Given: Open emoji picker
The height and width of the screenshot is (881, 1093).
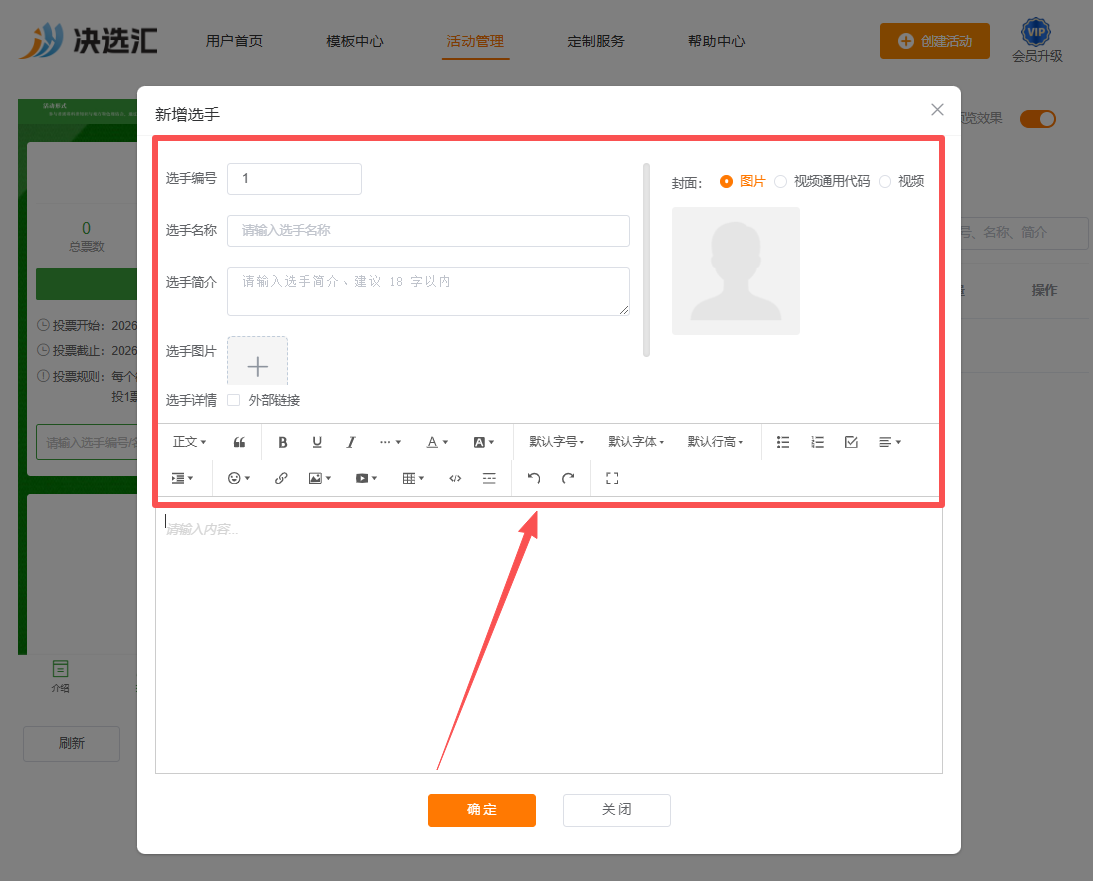Looking at the screenshot, I should tap(238, 478).
